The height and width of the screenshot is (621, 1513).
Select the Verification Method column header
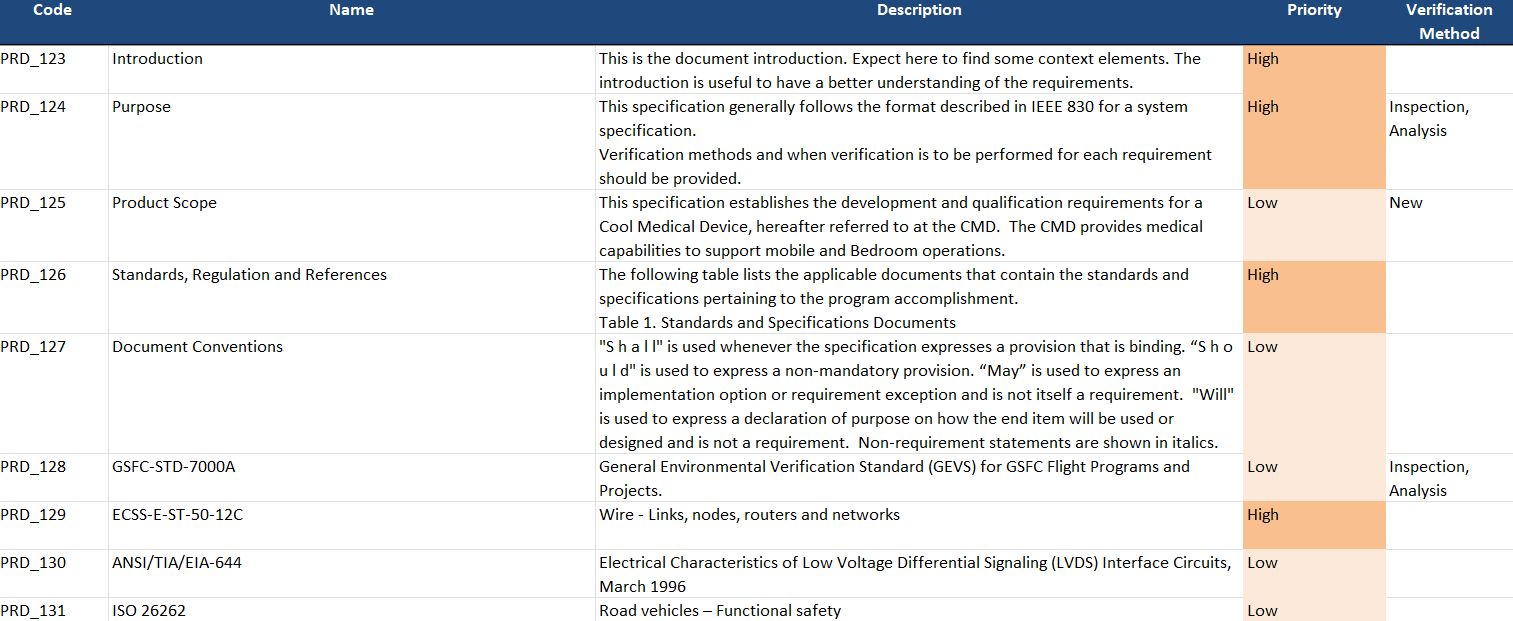point(1448,21)
